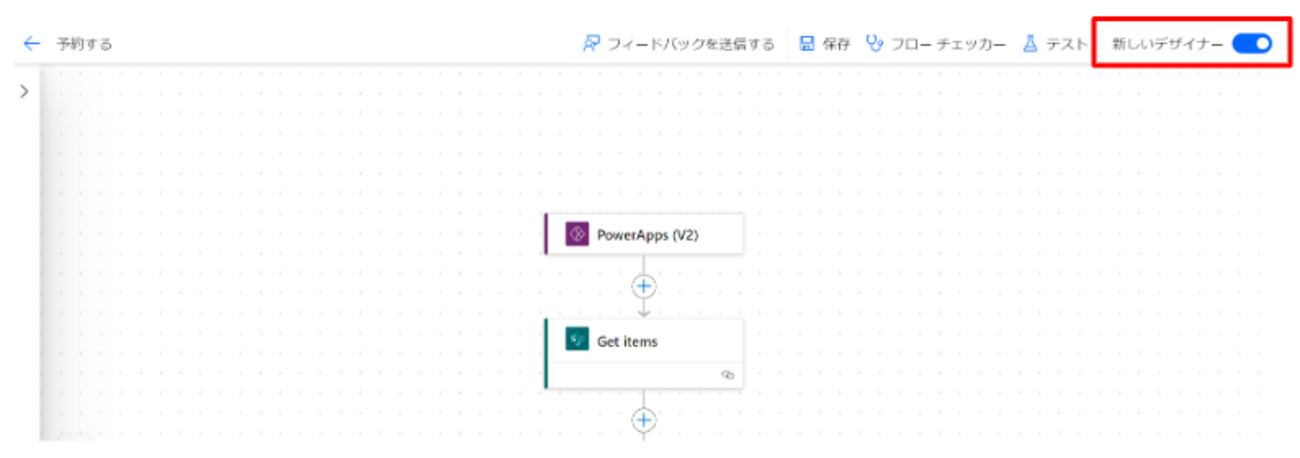Click the connection link icon on Get items

click(x=727, y=374)
